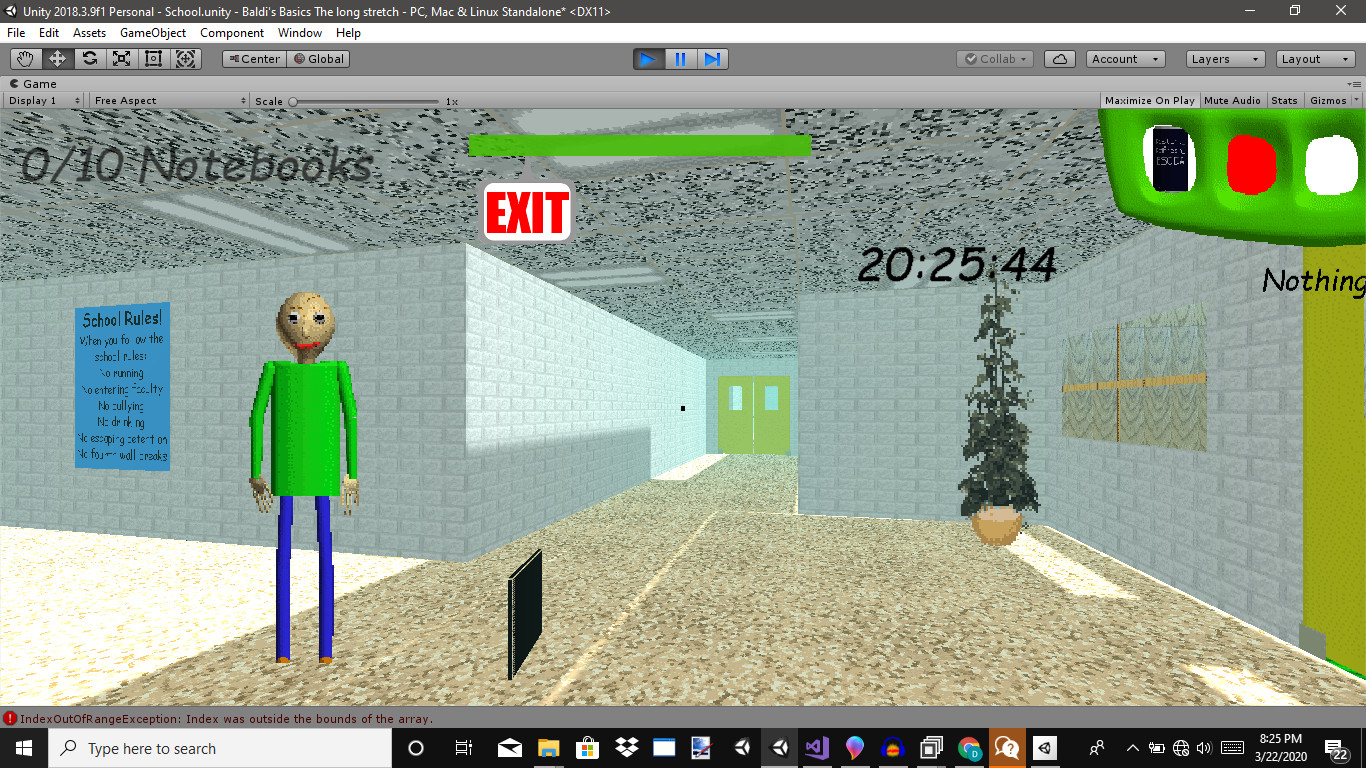This screenshot has height=768, width=1366.
Task: Click the first inventory slot with the item
Action: pos(1168,159)
